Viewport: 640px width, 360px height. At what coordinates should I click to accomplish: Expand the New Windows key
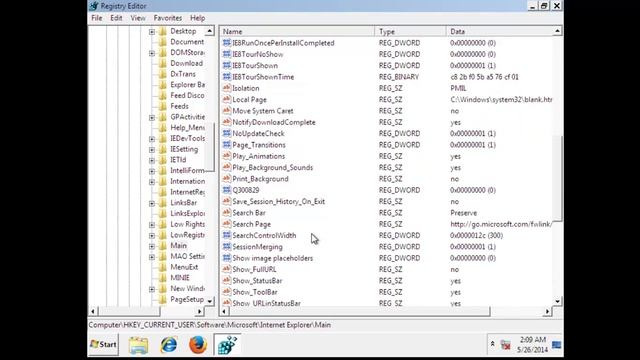152,289
